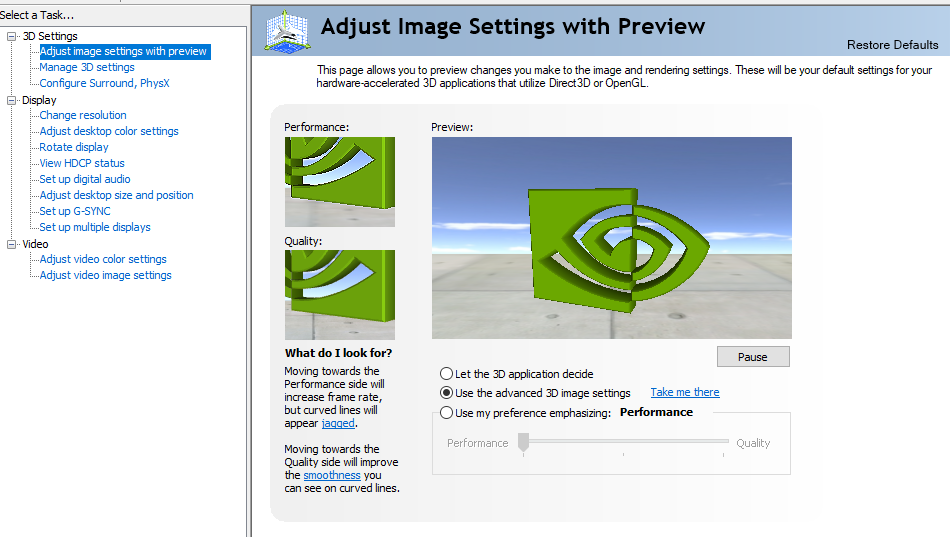
Task: Open Adjust video image settings
Action: [x=105, y=275]
